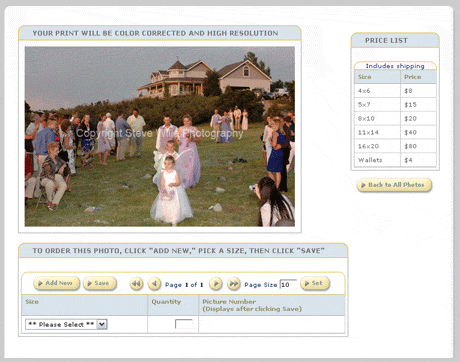Click the Add New button
Image resolution: width=460 pixels, height=362 pixels.
57,283
